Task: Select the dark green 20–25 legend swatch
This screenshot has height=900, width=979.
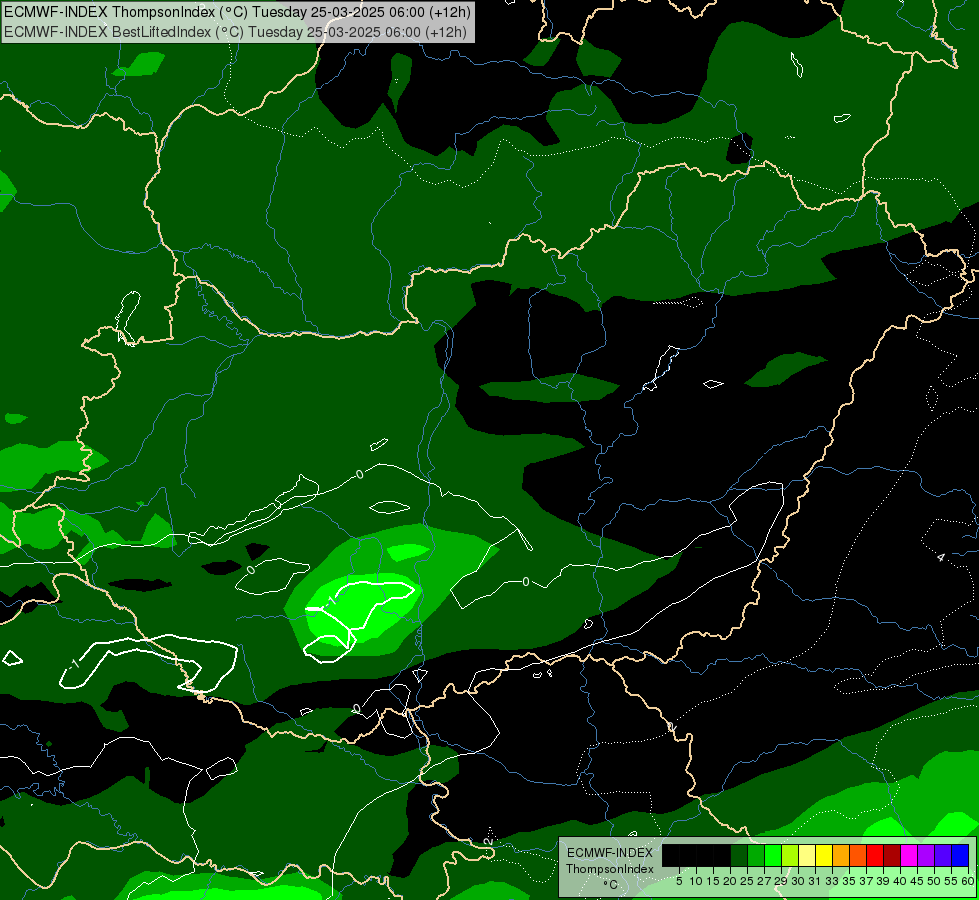Action: pos(739,855)
